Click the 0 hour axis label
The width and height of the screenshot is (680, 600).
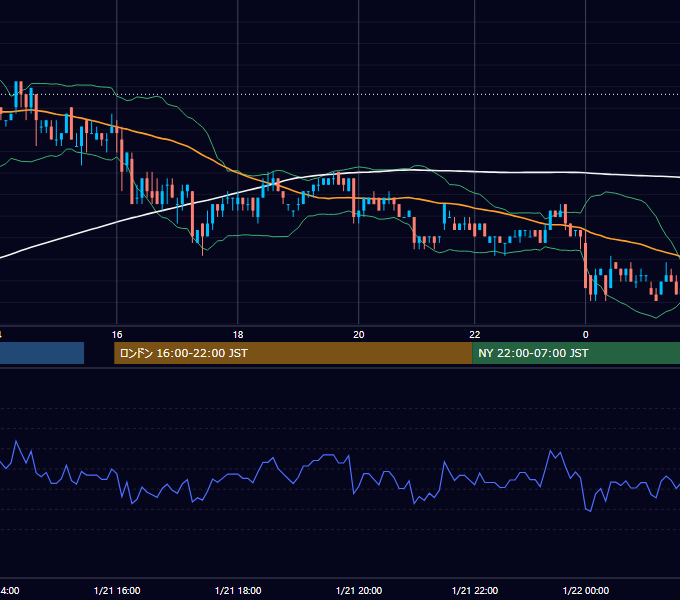point(585,335)
